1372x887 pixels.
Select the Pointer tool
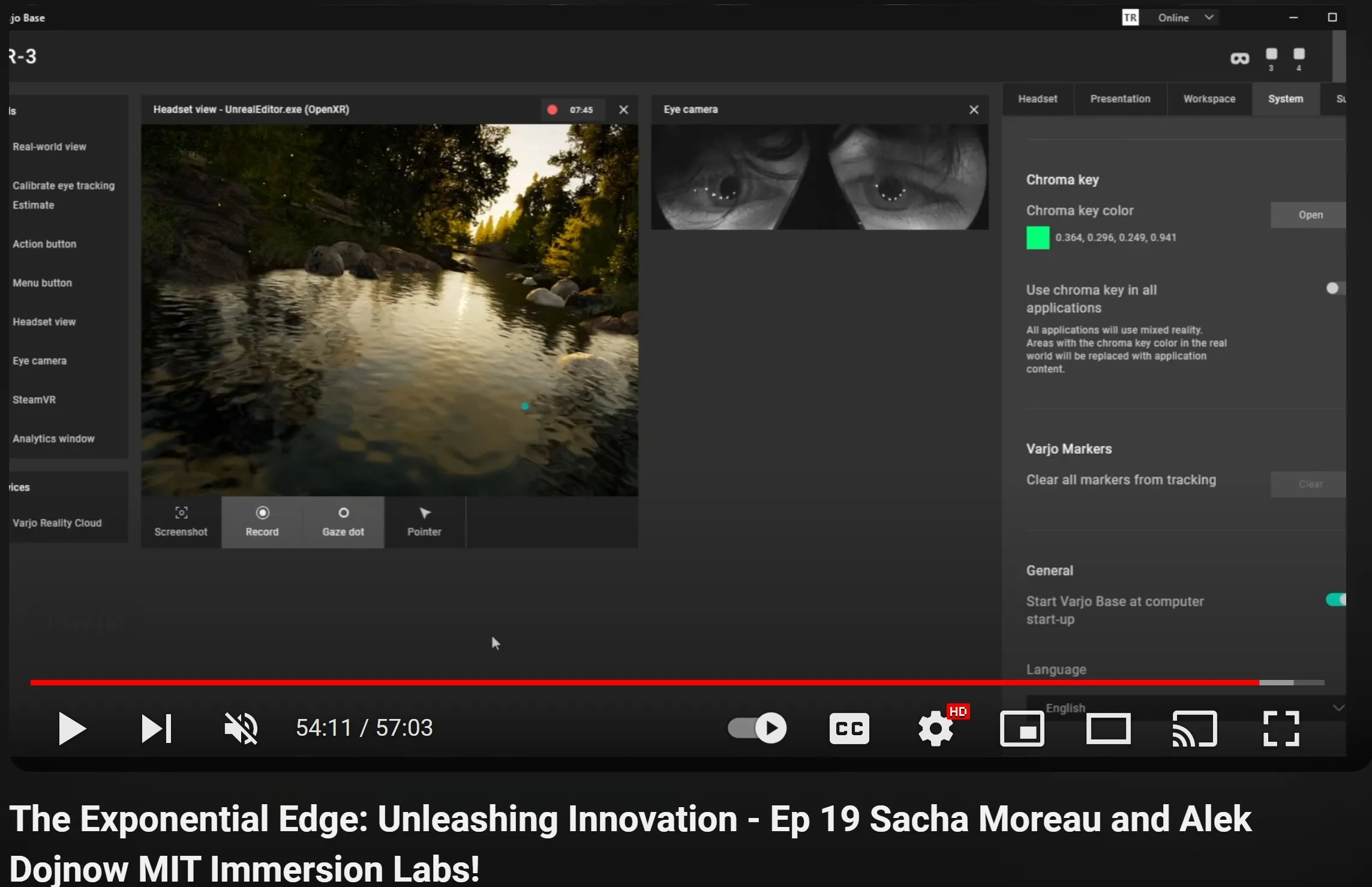[424, 522]
